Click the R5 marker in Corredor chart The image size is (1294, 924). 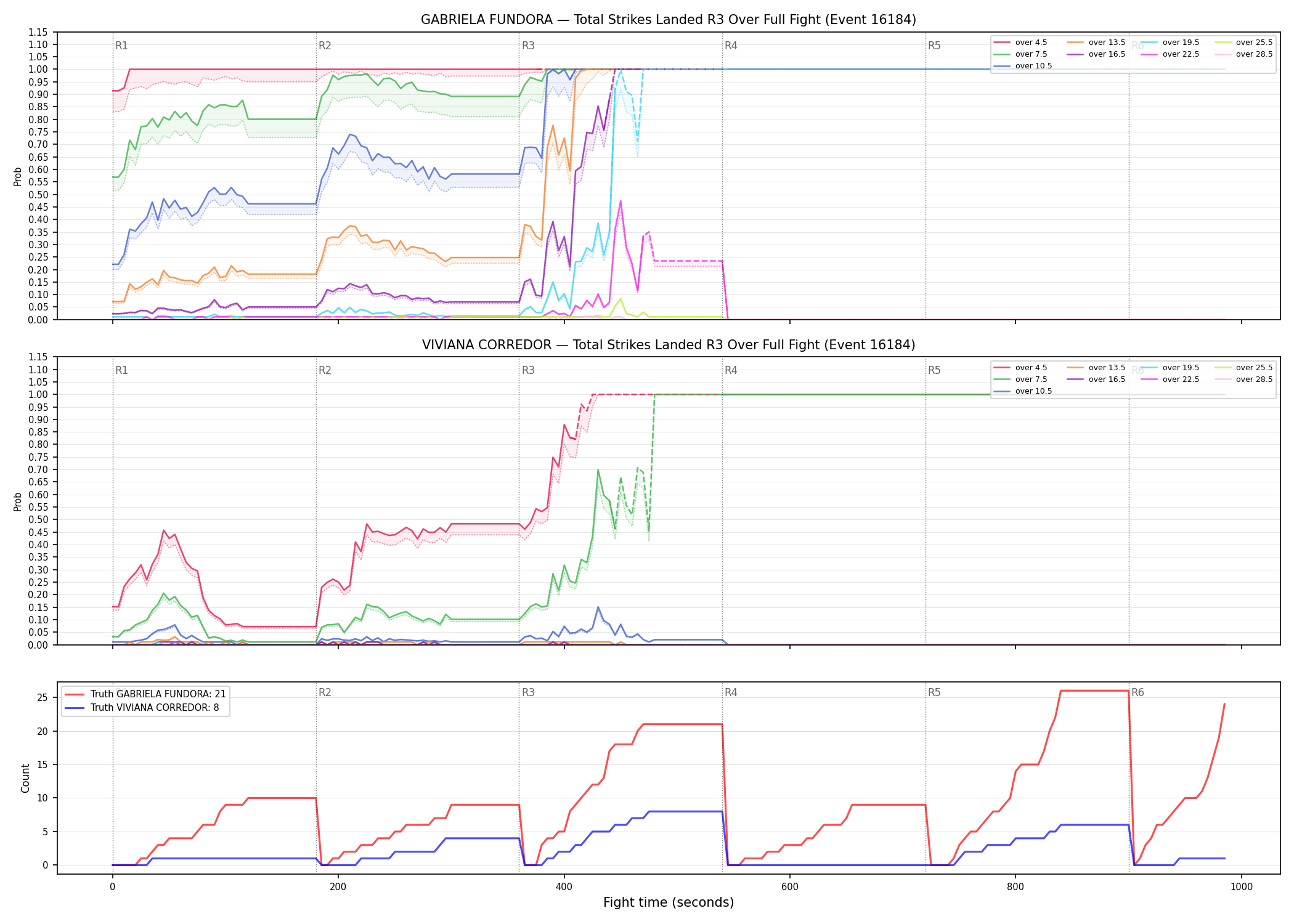pos(934,370)
